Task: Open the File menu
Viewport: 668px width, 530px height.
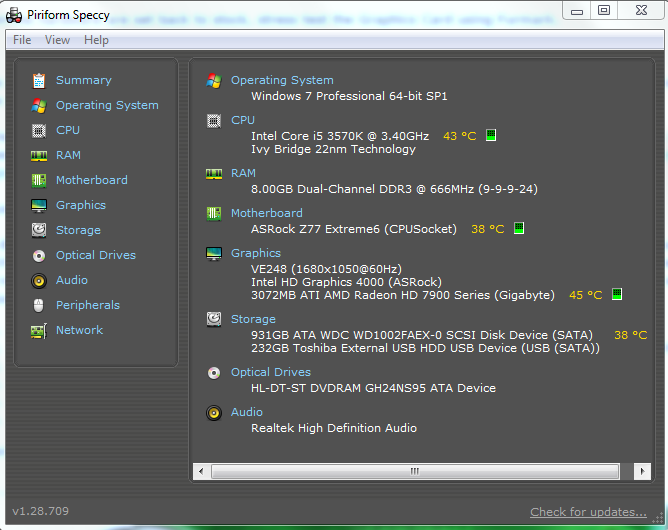Action: [22, 40]
